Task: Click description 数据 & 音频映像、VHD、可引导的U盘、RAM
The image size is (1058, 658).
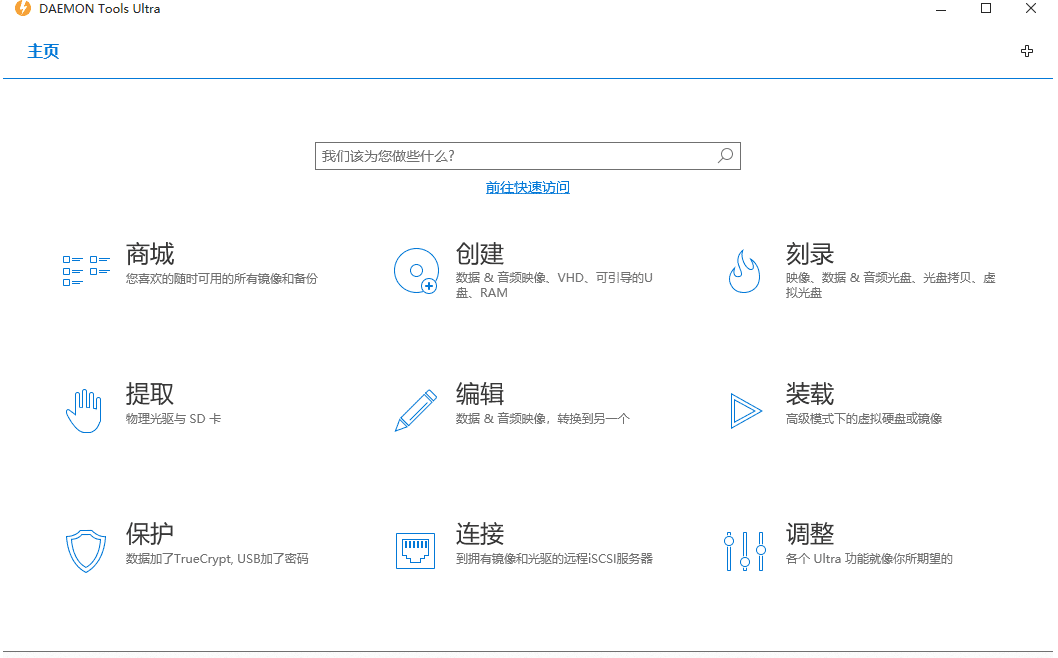Action: [554, 285]
